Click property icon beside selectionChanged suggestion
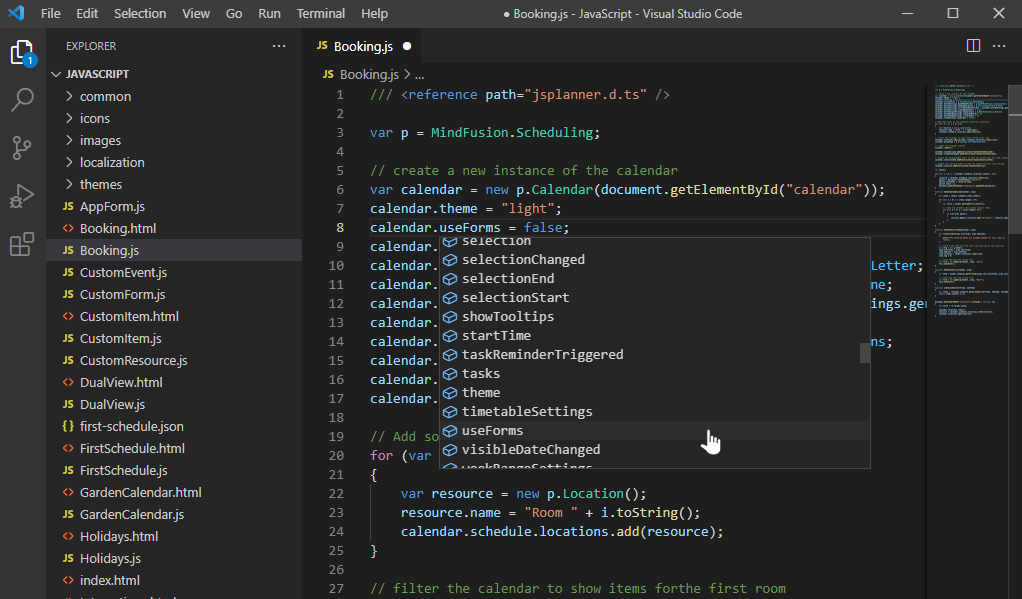 [450, 259]
